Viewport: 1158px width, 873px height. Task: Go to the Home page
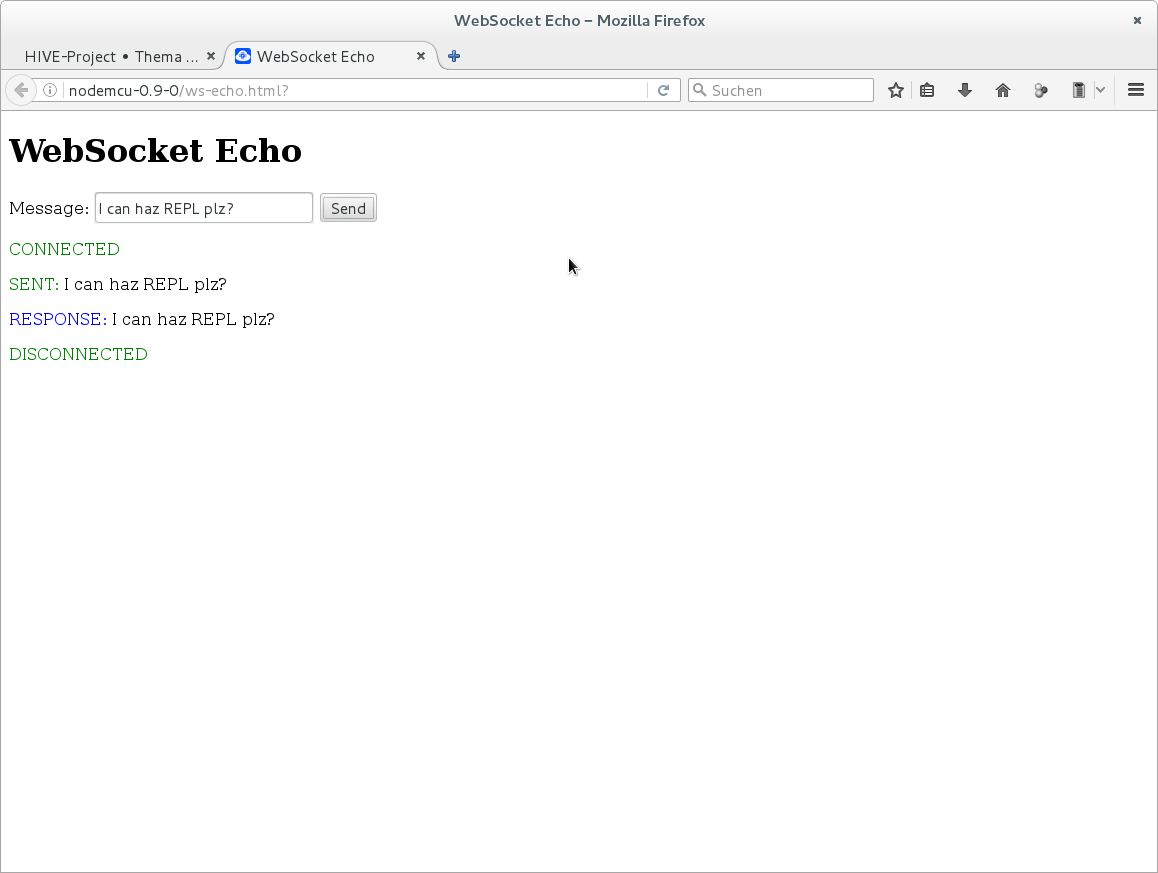click(1003, 90)
